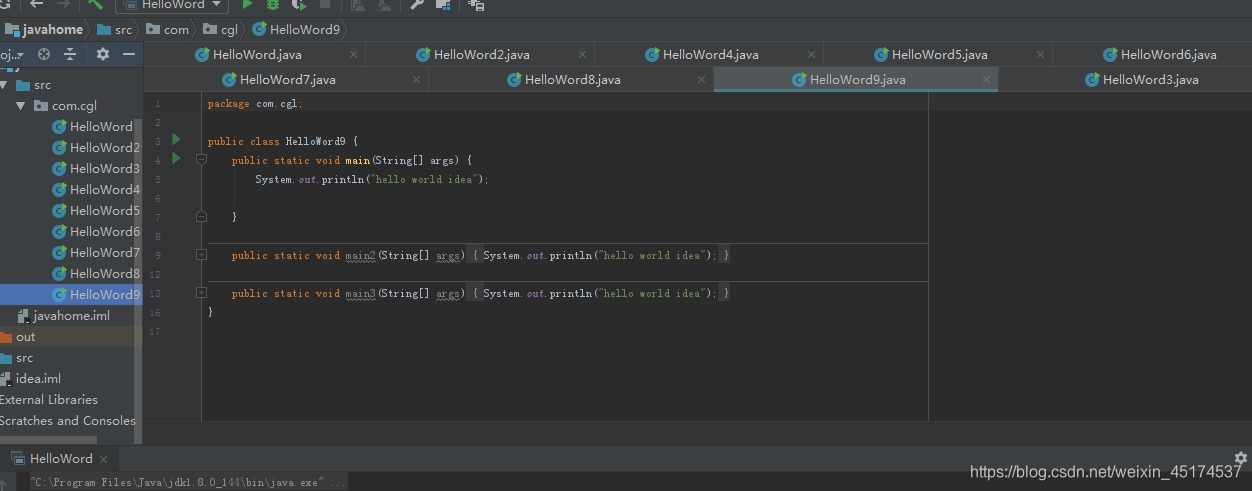Switch to HelloWord2.java tab
Image resolution: width=1252 pixels, height=491 pixels.
(x=481, y=54)
